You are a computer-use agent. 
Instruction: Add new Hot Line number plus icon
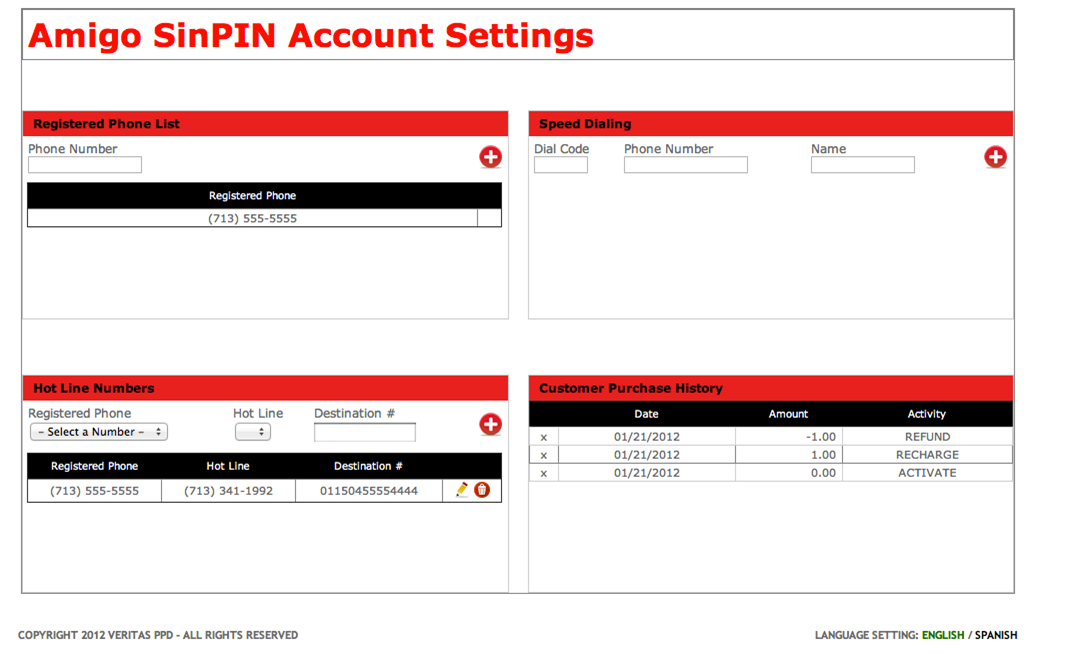(x=490, y=424)
